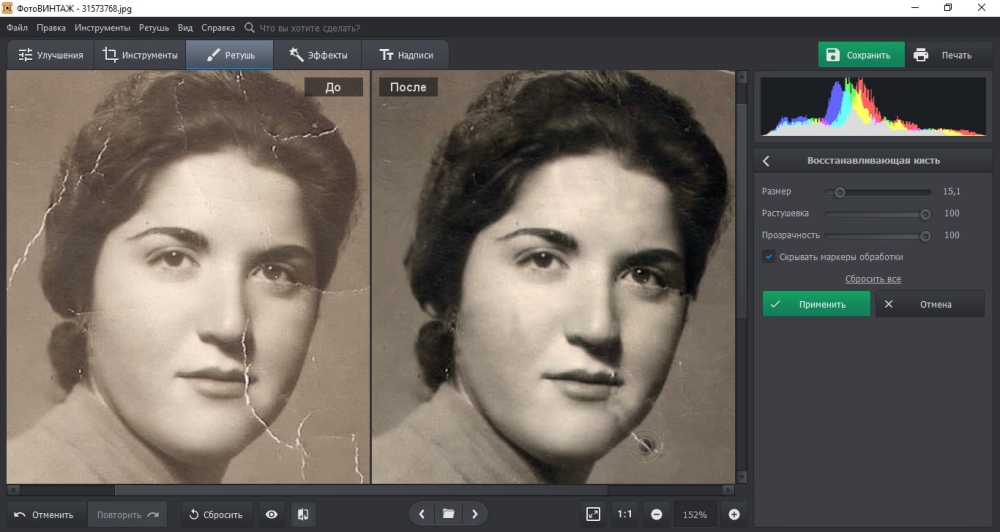Viewport: 1000px width, 532px height.
Task: Click the Растушевка value 100
Action: [952, 213]
